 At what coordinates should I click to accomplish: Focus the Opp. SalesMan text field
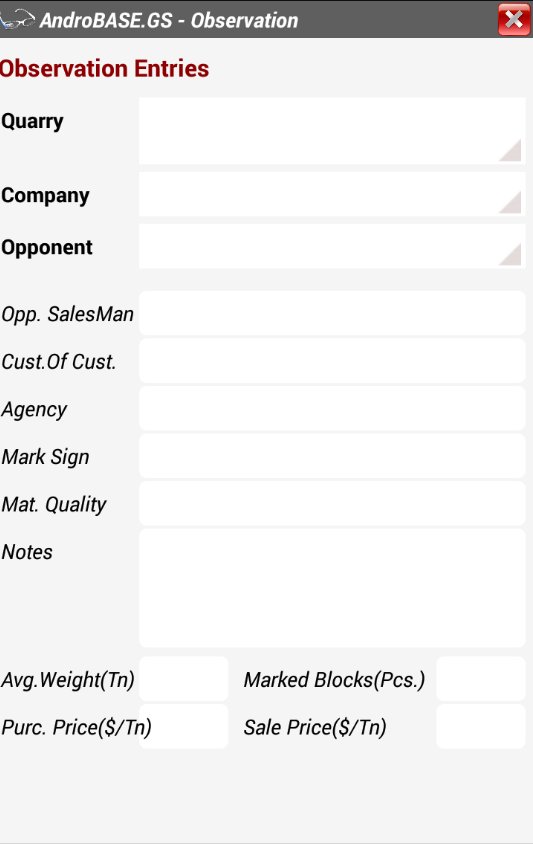332,313
